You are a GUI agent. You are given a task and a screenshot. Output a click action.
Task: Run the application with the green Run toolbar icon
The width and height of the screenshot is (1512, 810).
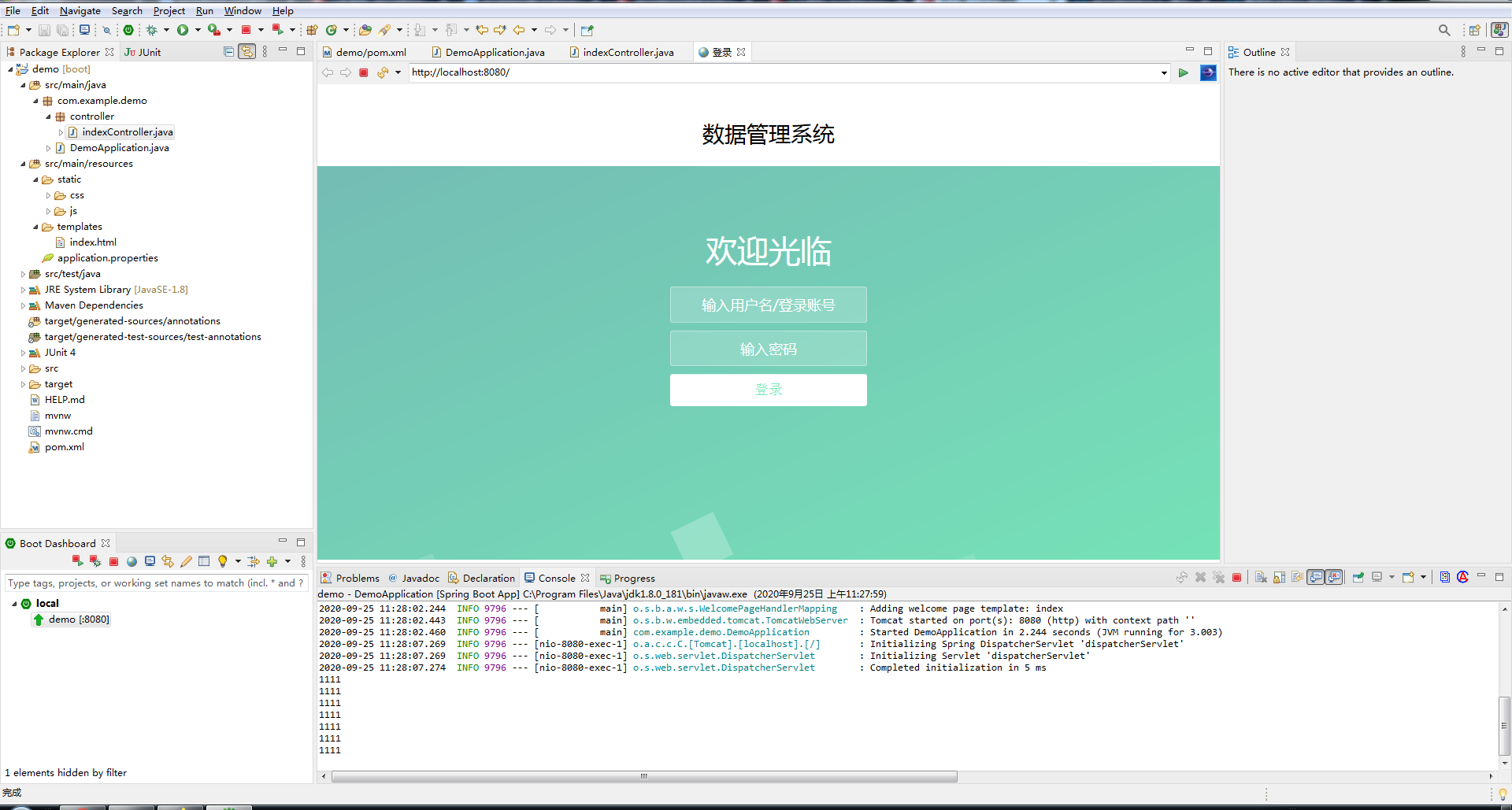point(183,30)
